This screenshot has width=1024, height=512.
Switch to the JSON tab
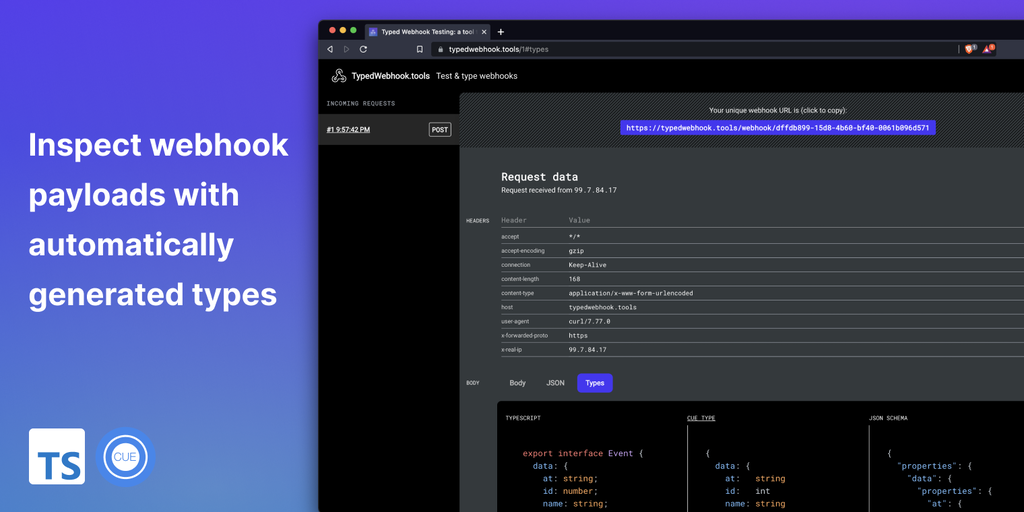point(555,383)
